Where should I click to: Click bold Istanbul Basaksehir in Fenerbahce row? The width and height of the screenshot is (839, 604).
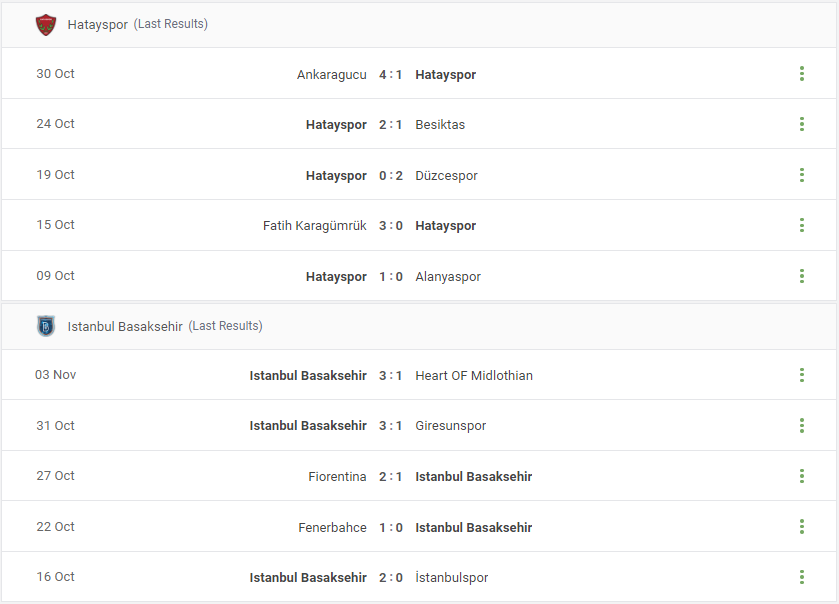(474, 527)
